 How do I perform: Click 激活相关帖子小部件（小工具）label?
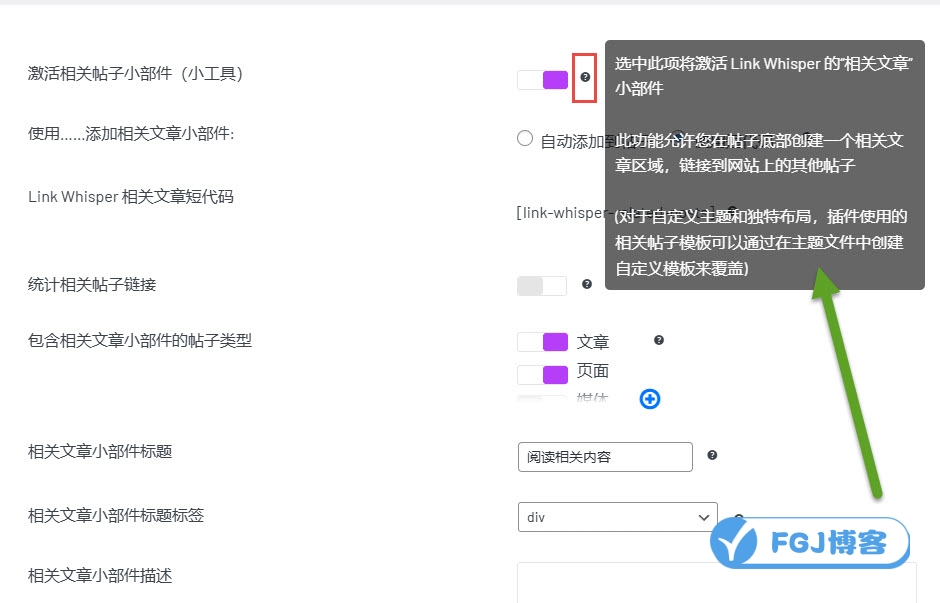pos(135,74)
